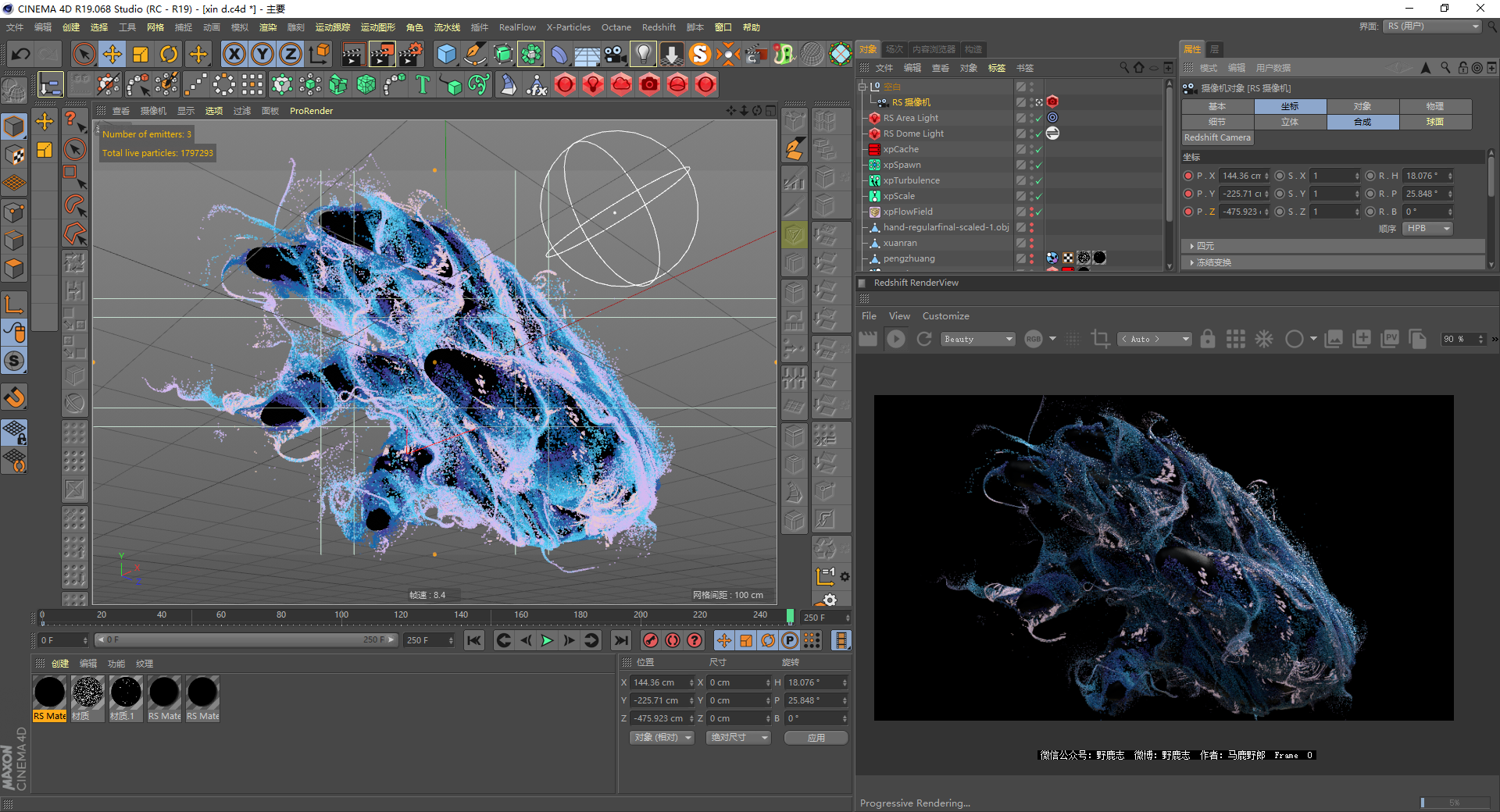Click the Light bulb icon
Screen dimensions: 1500x812
pos(643,54)
